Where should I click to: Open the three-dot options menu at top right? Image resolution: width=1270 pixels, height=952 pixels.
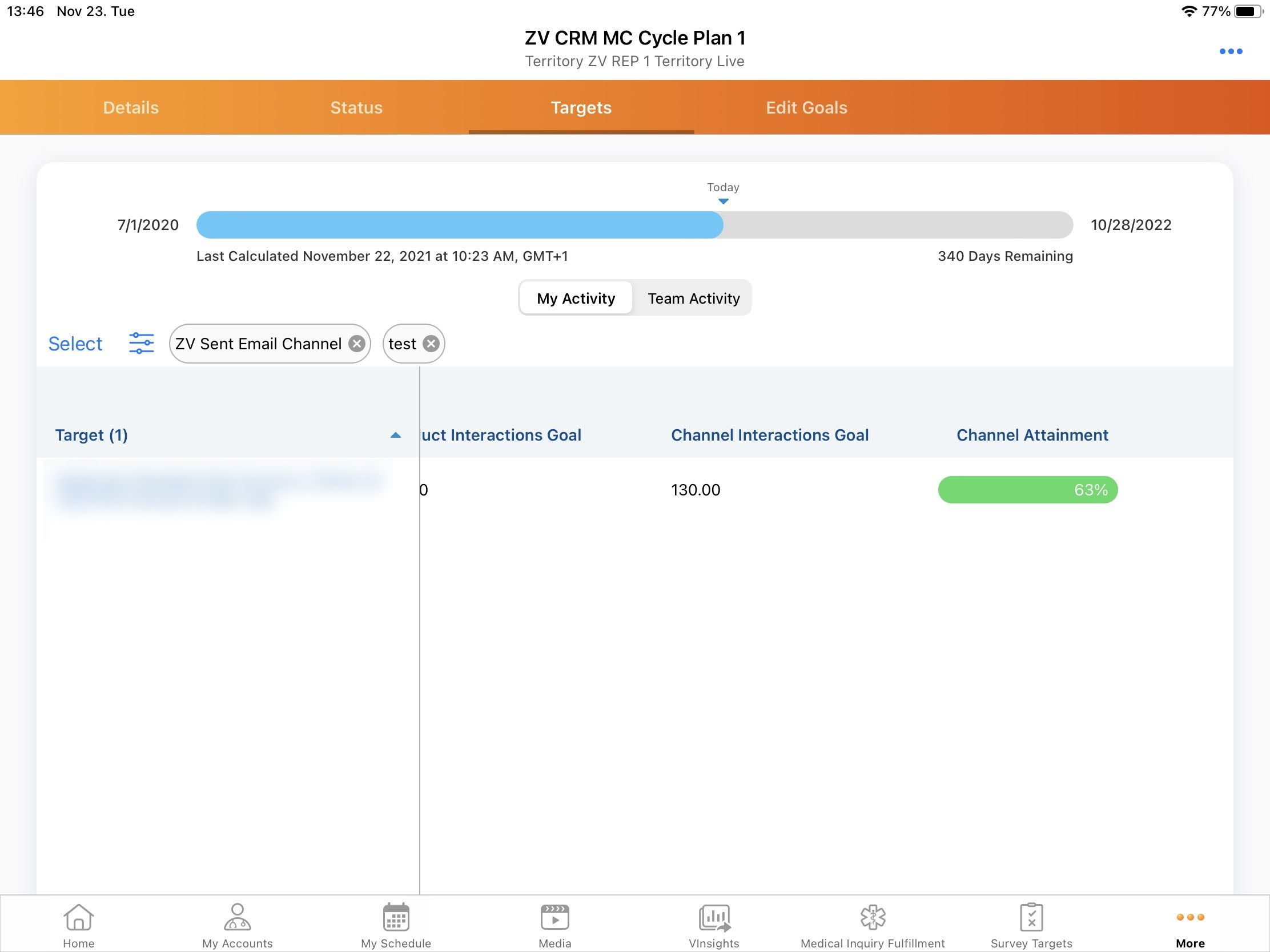point(1231,51)
